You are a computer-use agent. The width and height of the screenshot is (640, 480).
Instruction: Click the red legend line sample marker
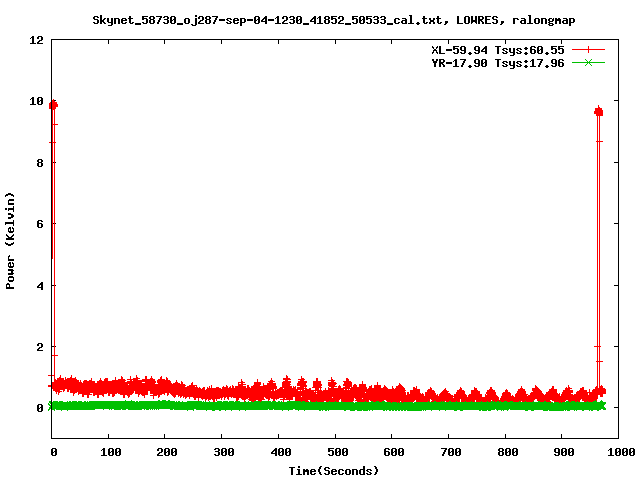[x=588, y=50]
